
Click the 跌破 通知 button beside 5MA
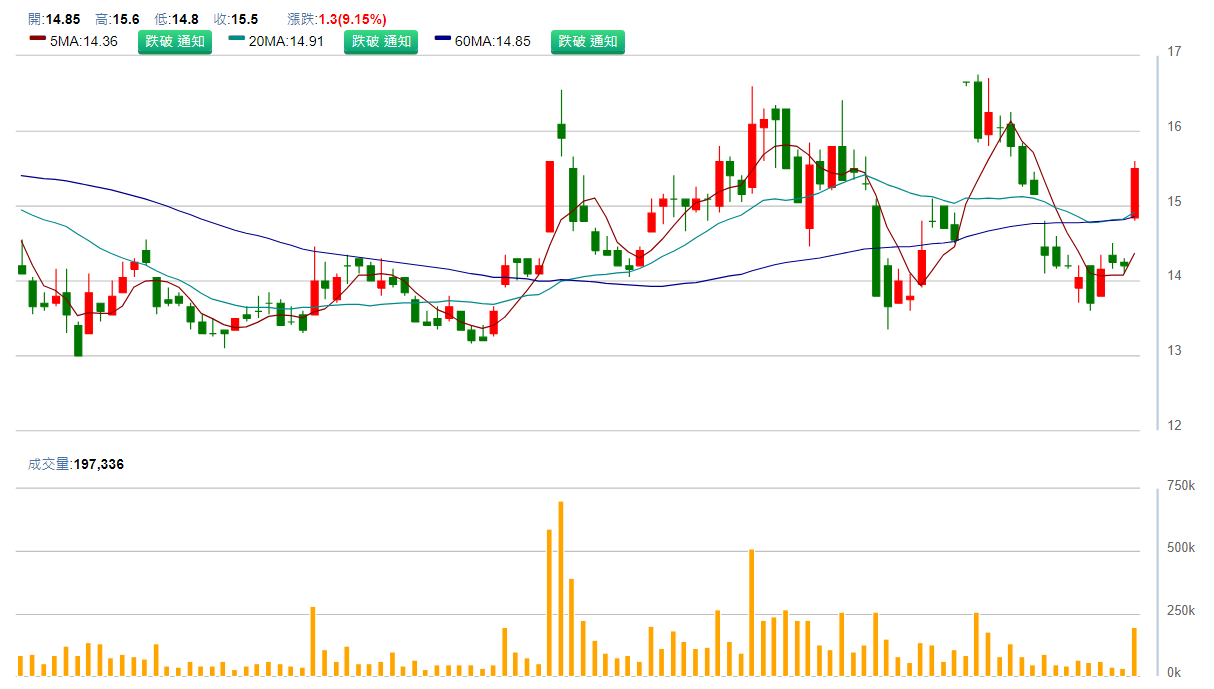click(x=175, y=41)
